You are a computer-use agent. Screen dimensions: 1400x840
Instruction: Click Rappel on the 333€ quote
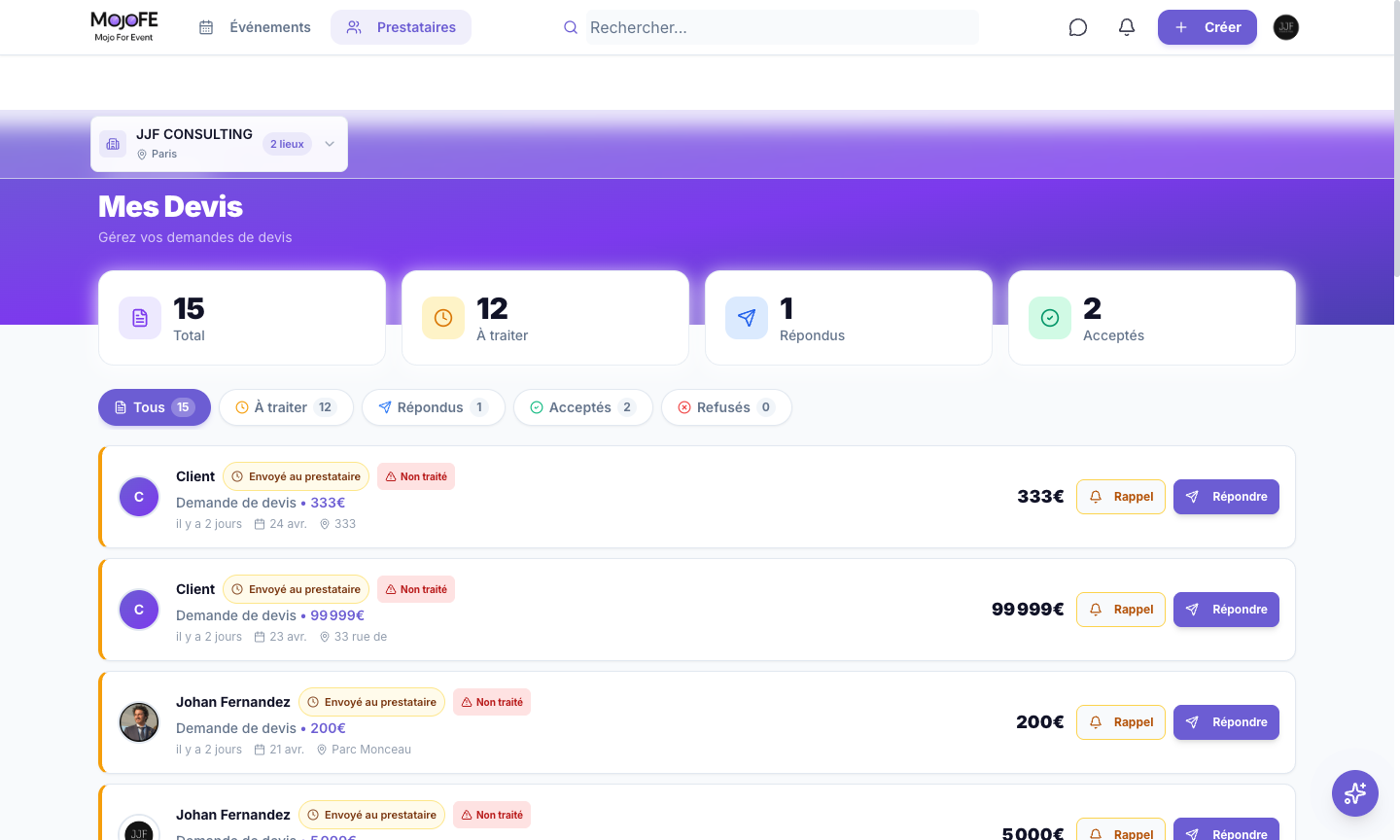(1121, 497)
